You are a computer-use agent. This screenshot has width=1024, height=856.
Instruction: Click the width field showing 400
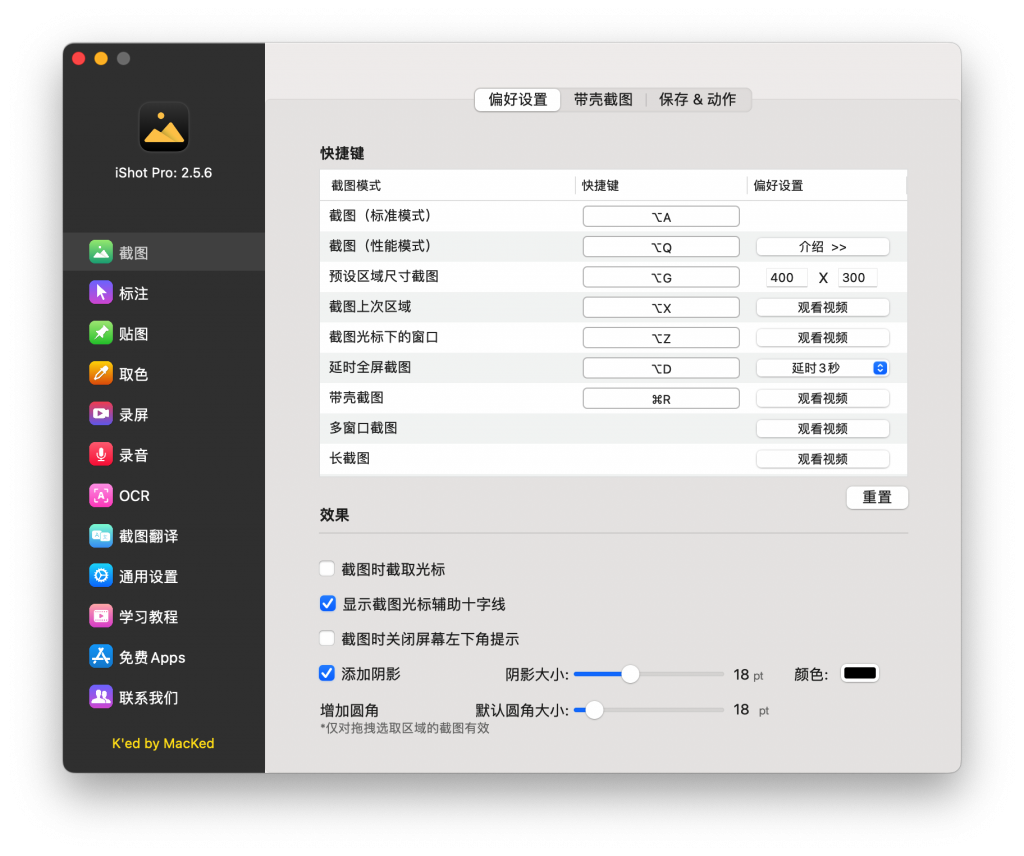[787, 277]
